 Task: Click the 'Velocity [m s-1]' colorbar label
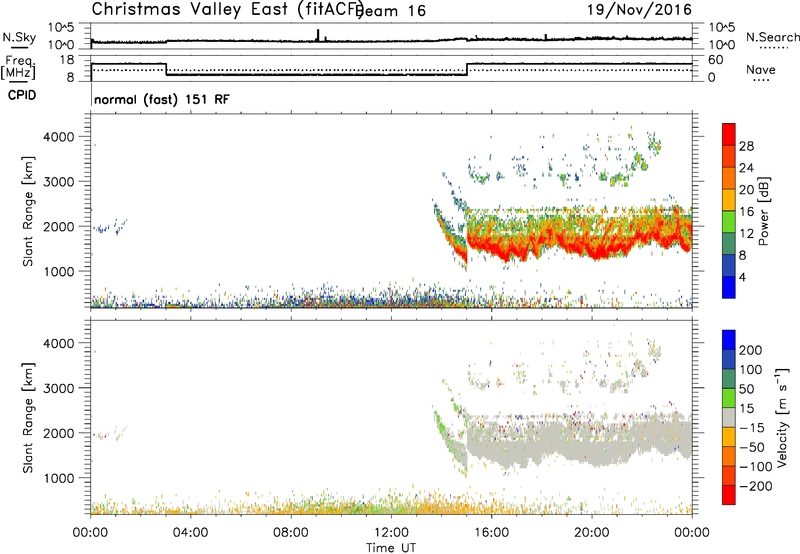pos(783,417)
